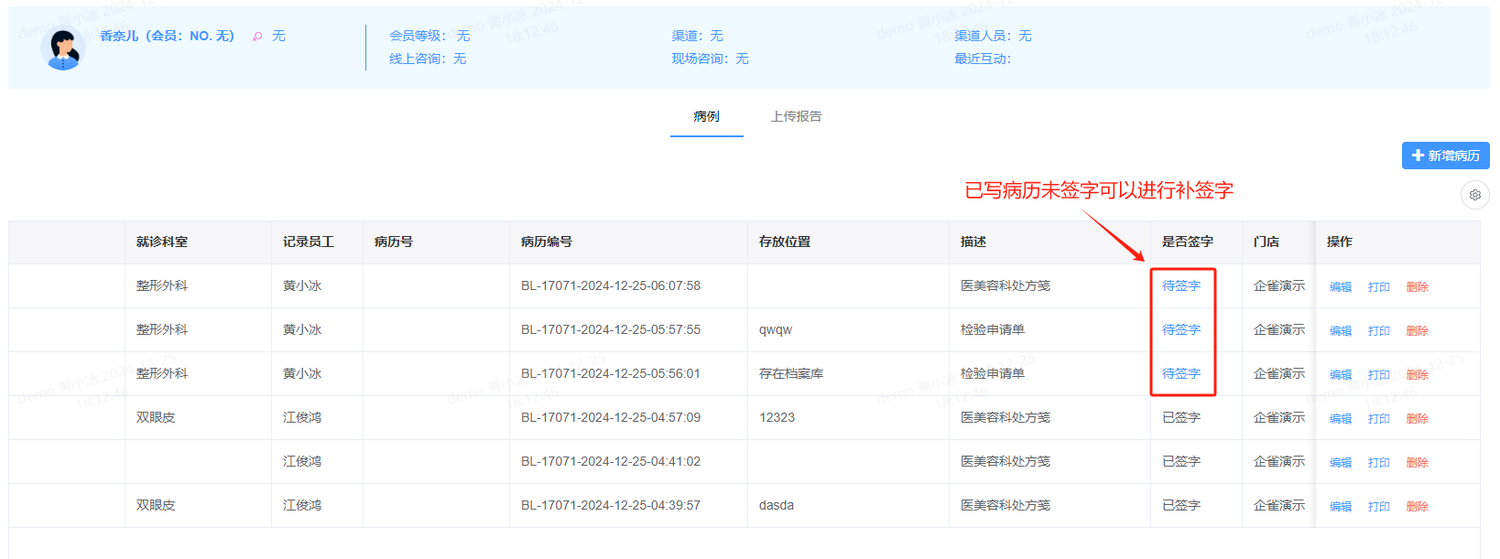Edit the record ending 06:07:58
This screenshot has height=559, width=1500.
point(1340,287)
